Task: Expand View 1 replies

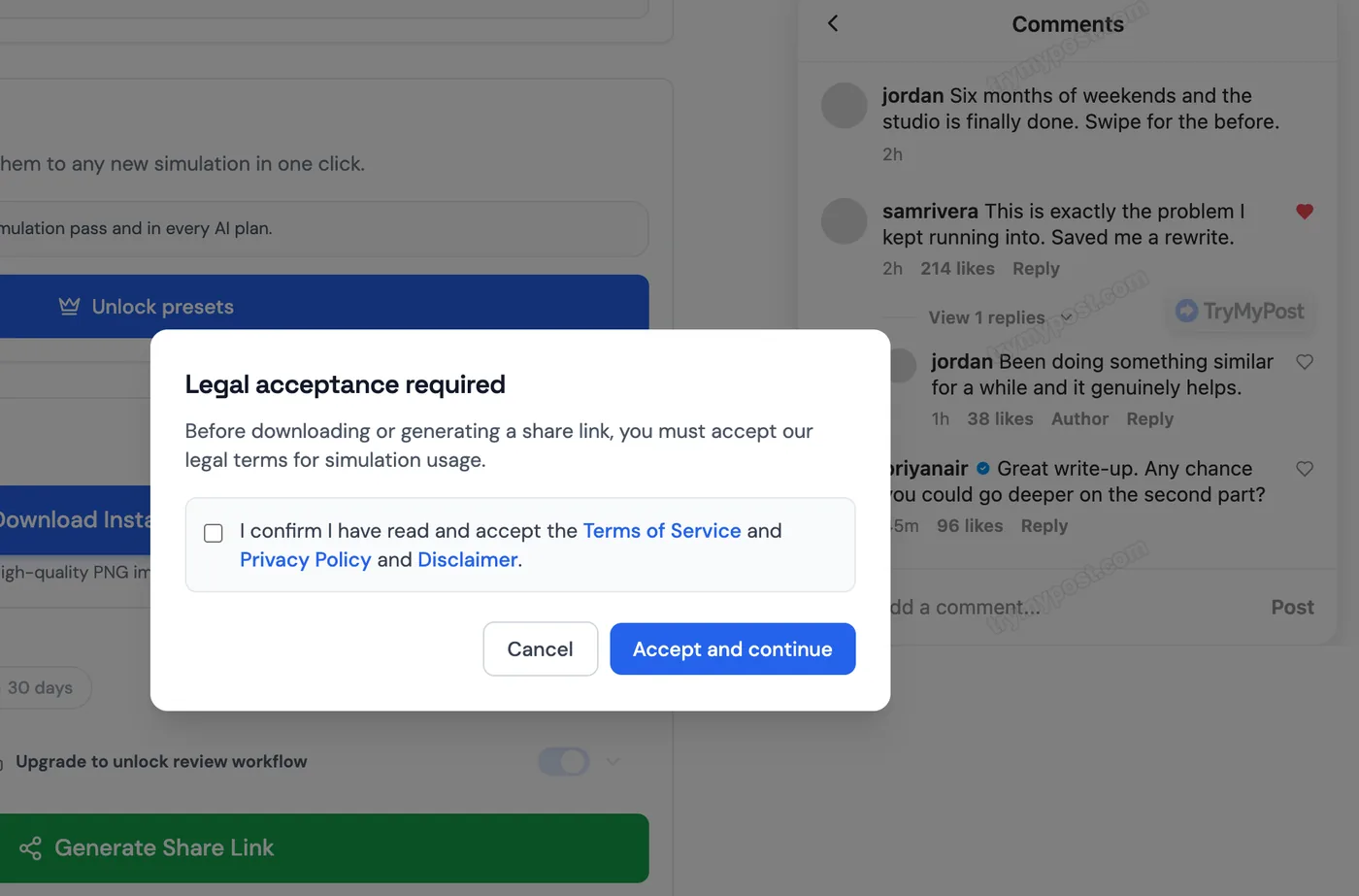Action: coord(1000,317)
